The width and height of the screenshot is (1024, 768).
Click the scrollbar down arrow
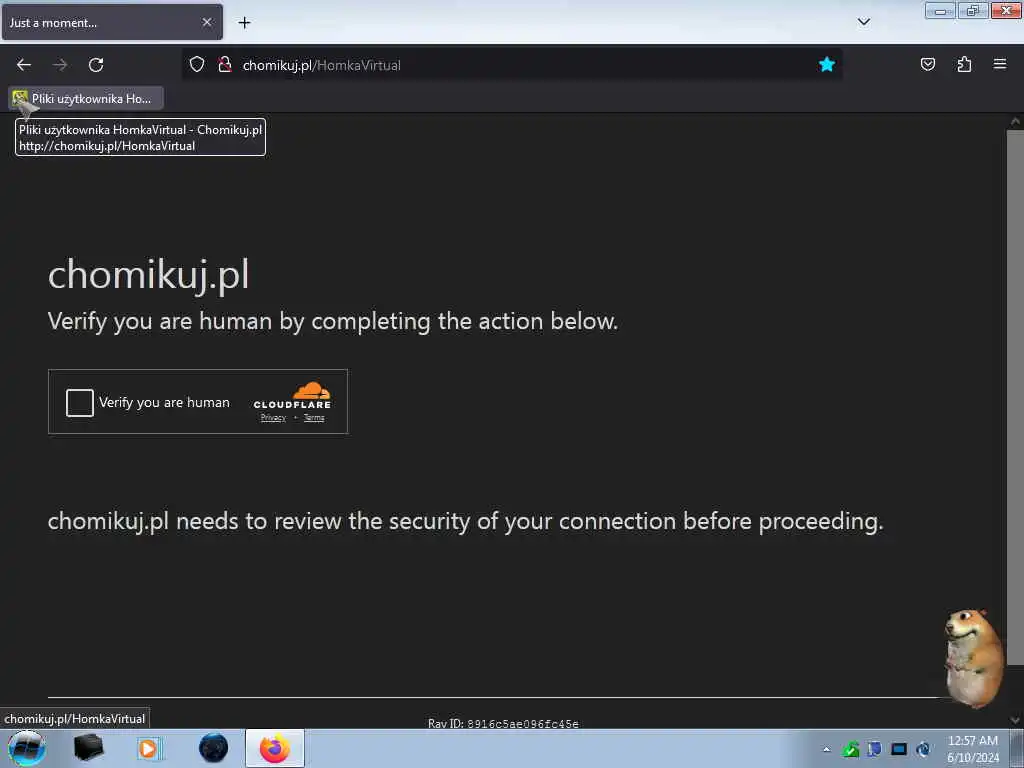(1015, 720)
